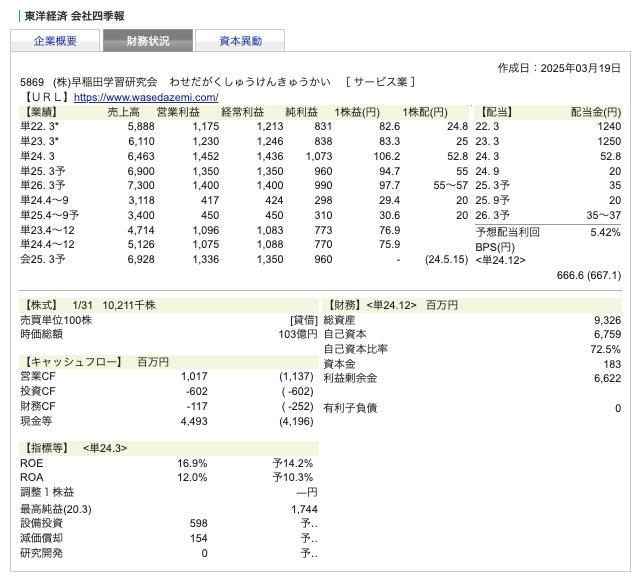The height and width of the screenshot is (579, 638).
Task: Click the creation date 2025年03月19日
Action: (580, 68)
